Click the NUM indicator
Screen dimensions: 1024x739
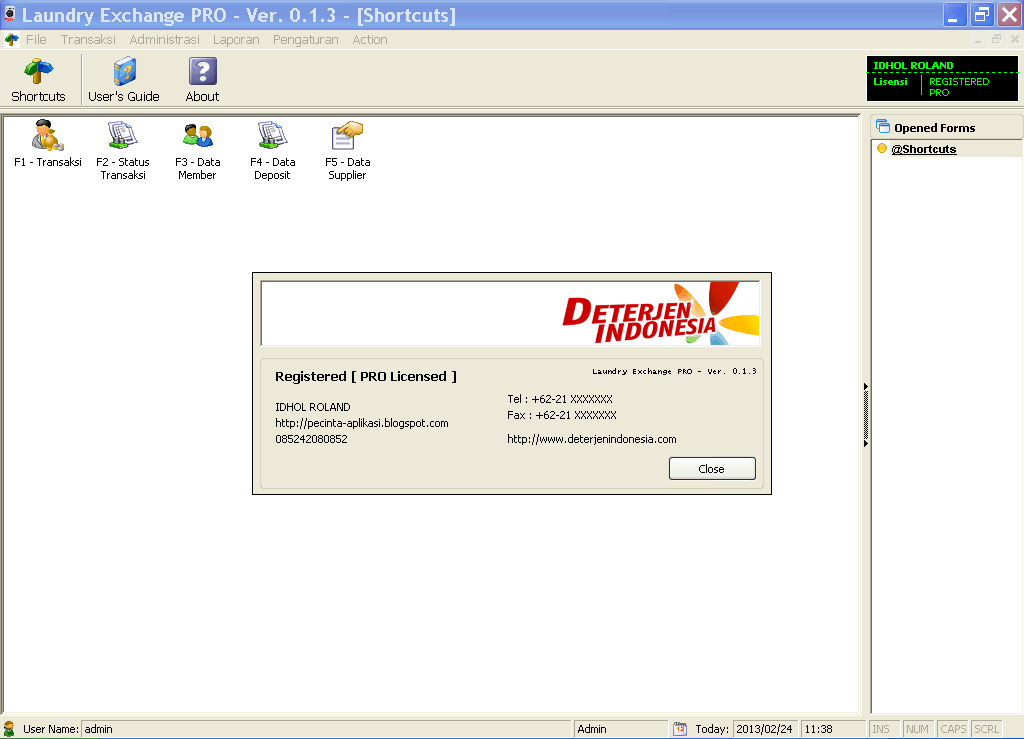click(x=917, y=729)
